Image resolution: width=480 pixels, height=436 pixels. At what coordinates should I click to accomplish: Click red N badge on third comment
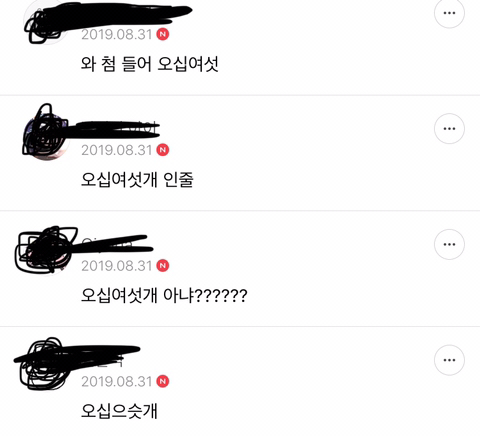163,266
